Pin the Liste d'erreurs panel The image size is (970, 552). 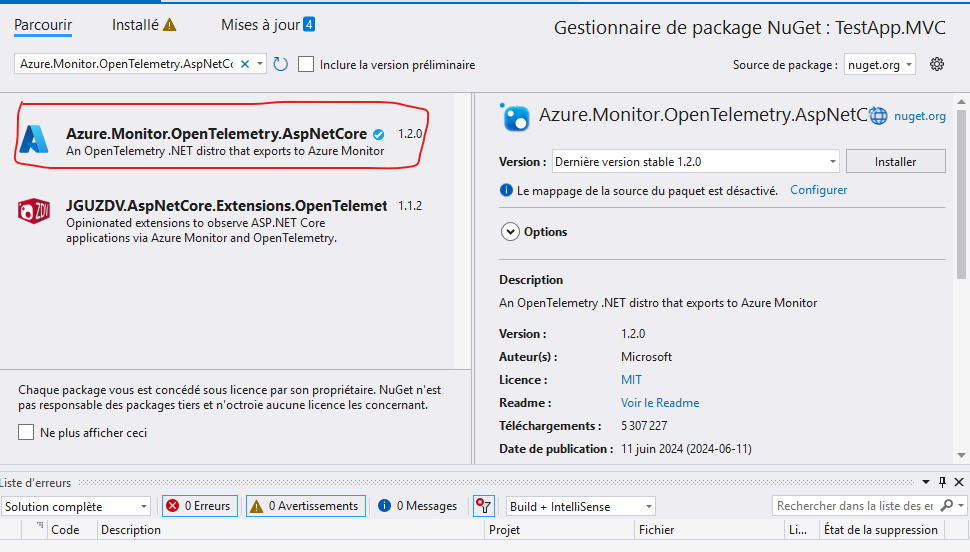click(942, 482)
